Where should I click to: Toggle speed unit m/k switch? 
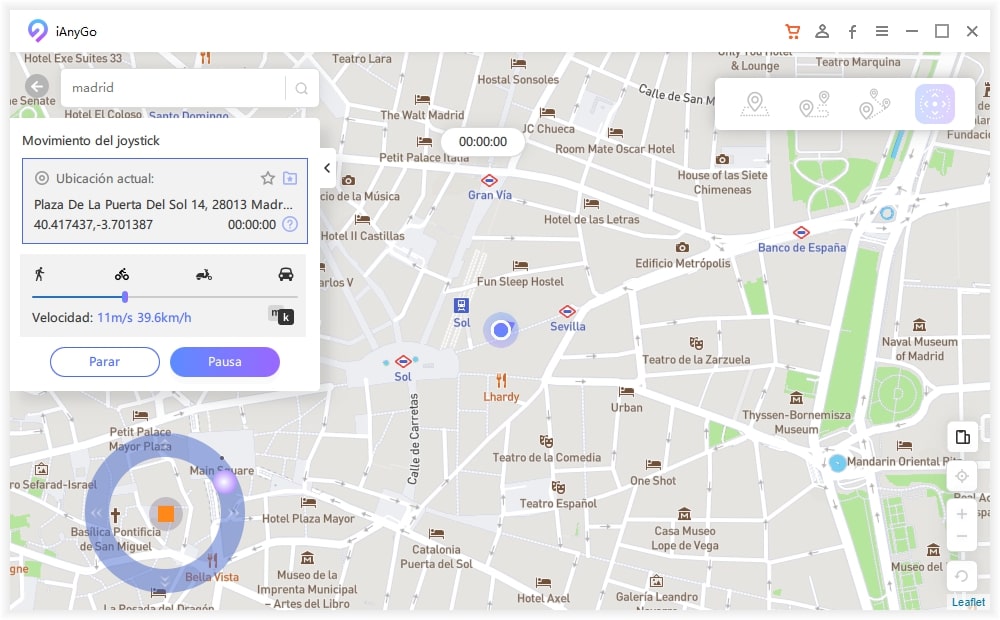pos(281,315)
